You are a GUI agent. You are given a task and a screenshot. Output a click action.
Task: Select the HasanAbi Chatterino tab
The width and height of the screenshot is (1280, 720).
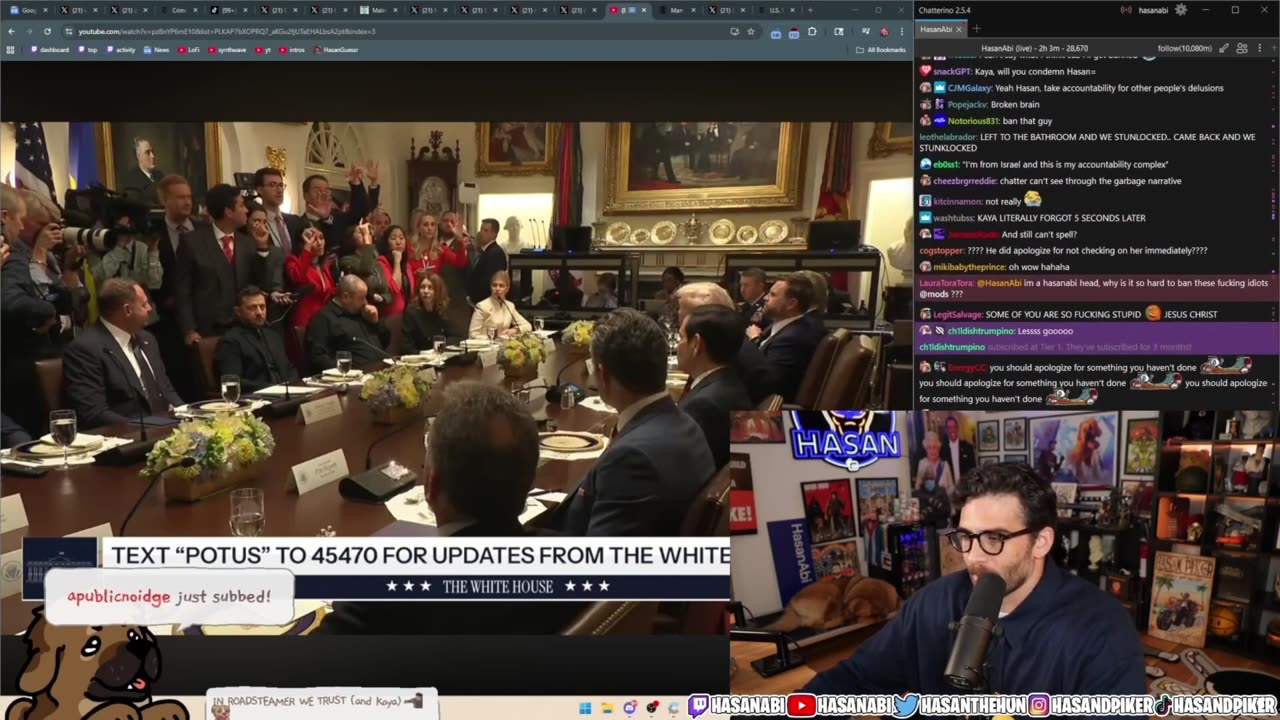click(x=936, y=29)
